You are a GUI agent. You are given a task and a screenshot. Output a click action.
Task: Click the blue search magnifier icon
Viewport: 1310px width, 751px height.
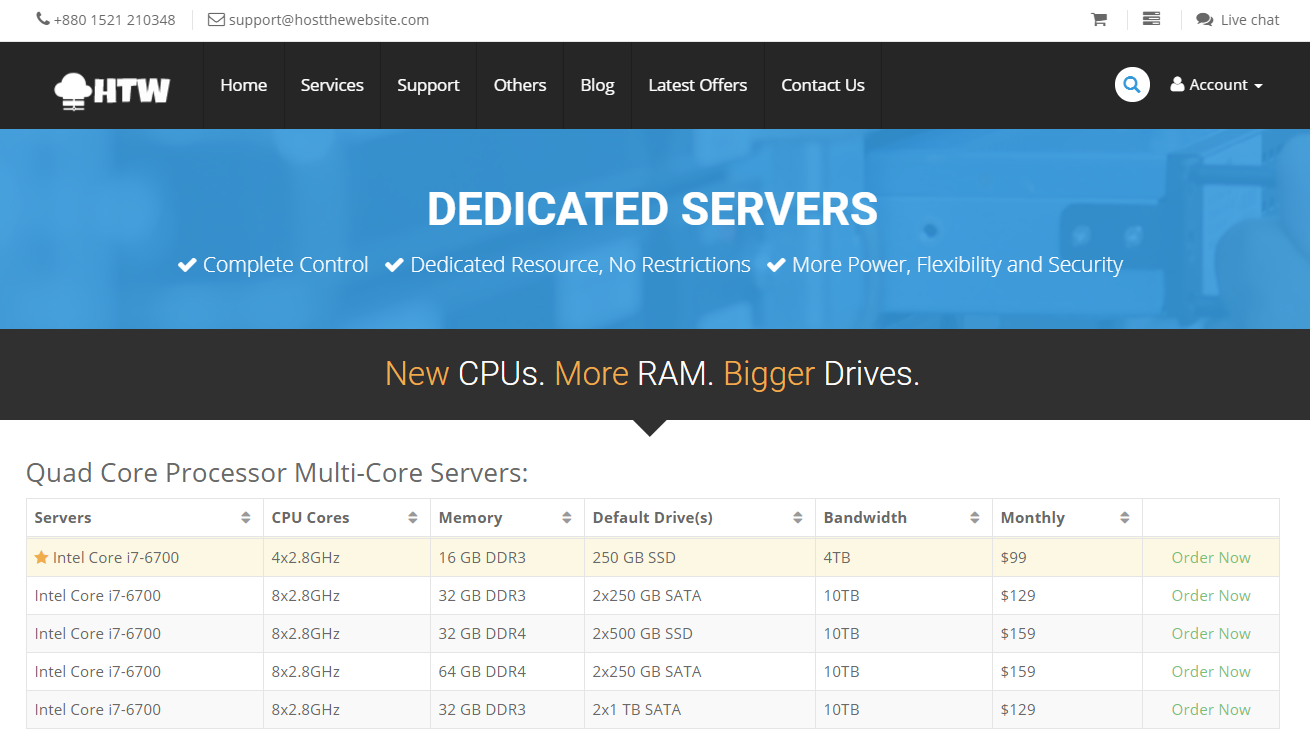1132,85
